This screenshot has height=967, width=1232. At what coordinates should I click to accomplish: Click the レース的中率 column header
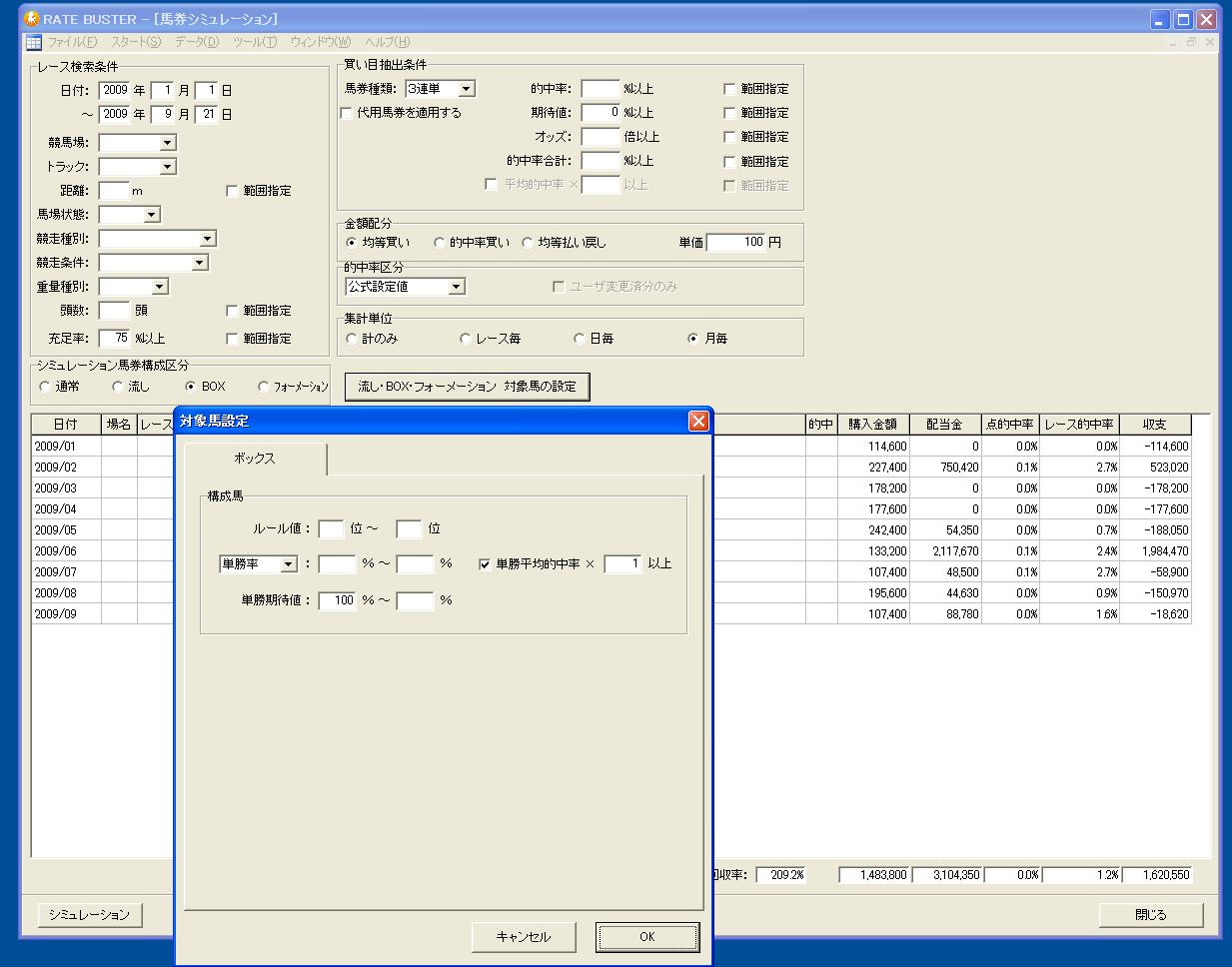point(1079,425)
